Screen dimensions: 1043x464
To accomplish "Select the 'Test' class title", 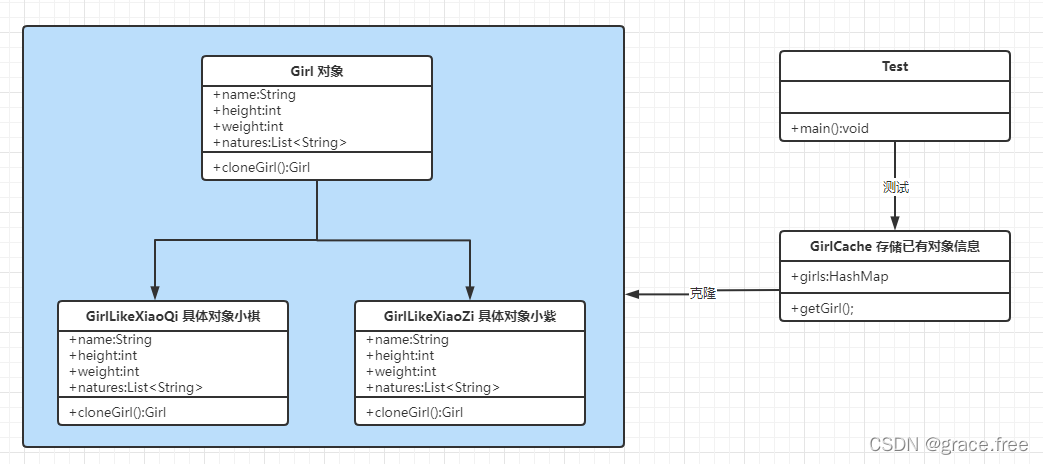I will (x=895, y=66).
